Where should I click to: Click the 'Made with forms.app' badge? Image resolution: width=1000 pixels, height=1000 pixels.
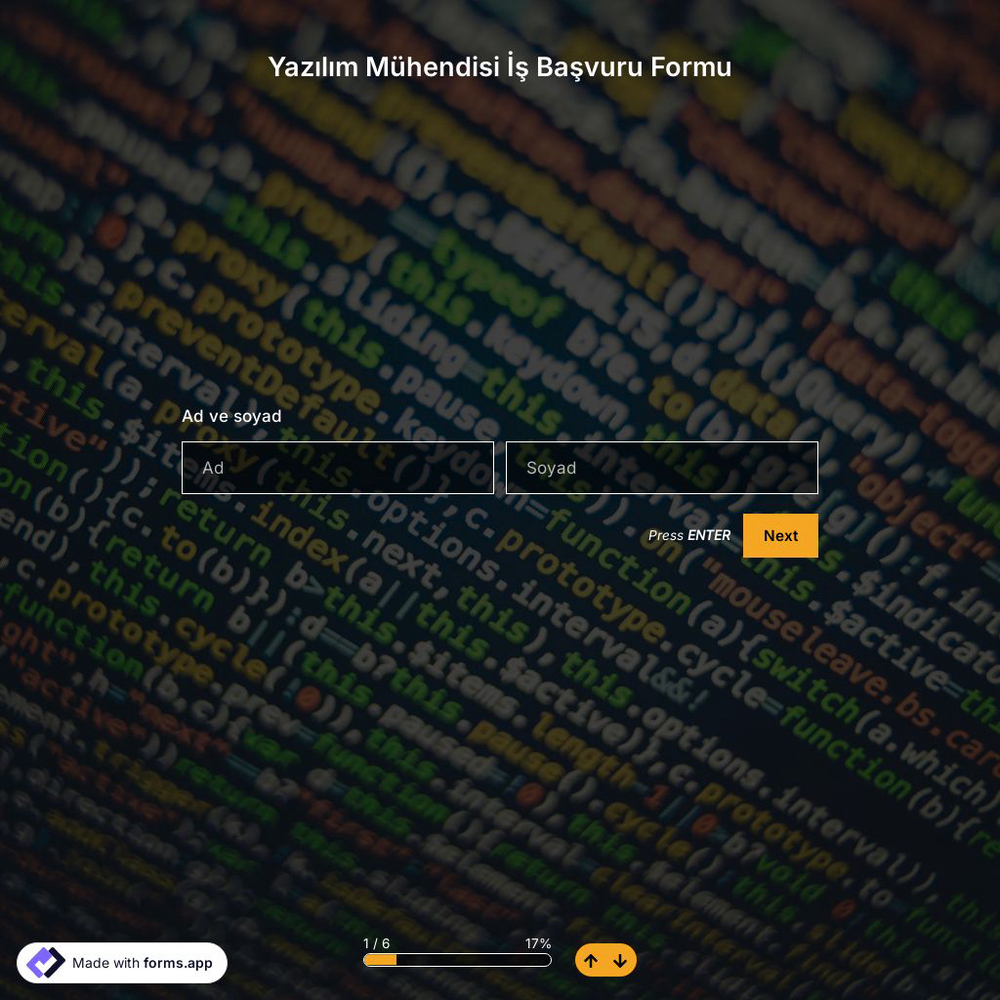click(x=122, y=962)
